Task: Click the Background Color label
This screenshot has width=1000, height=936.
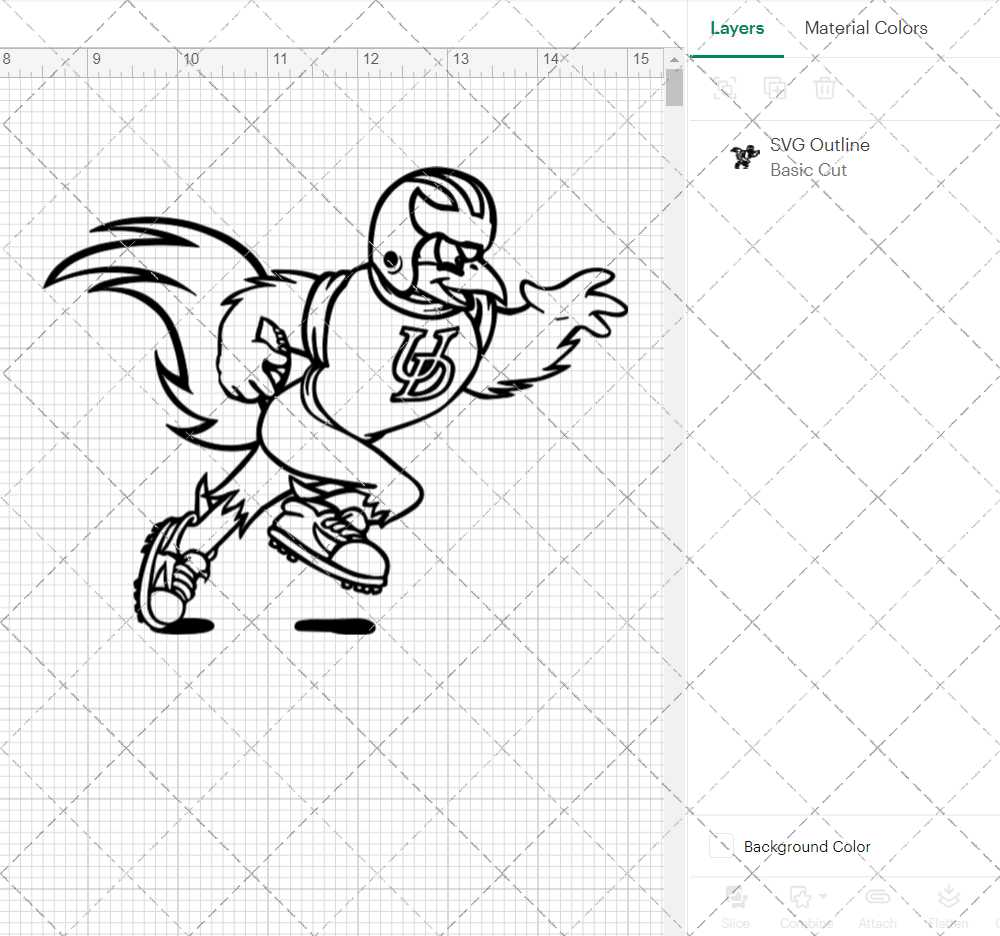Action: pyautogui.click(x=807, y=846)
